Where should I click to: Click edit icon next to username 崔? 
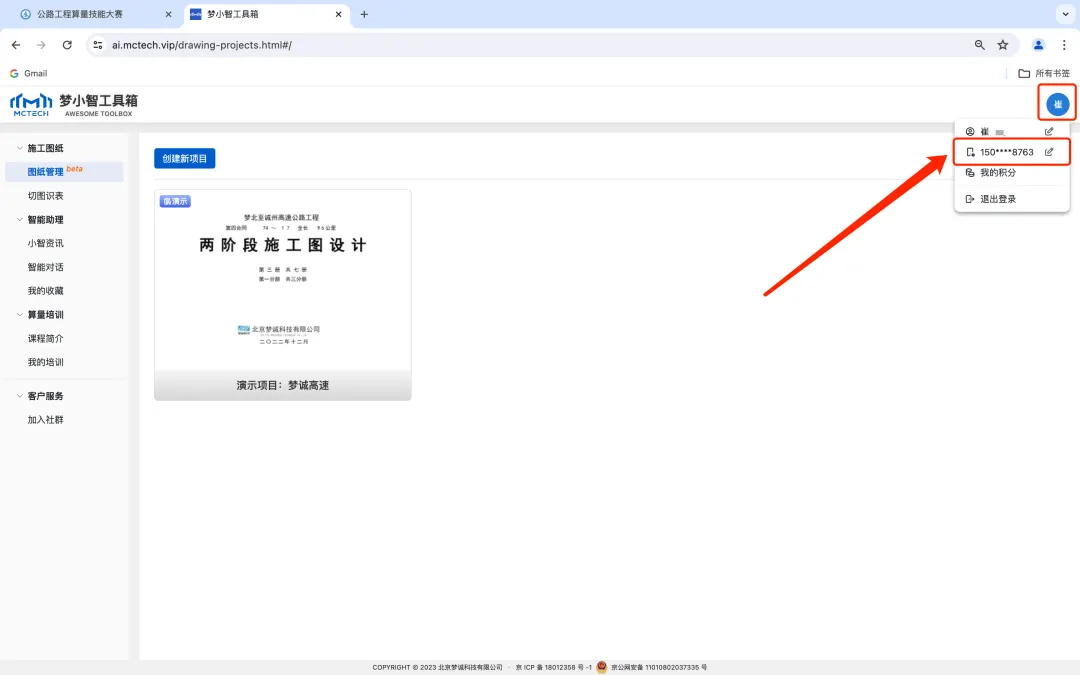point(1049,131)
